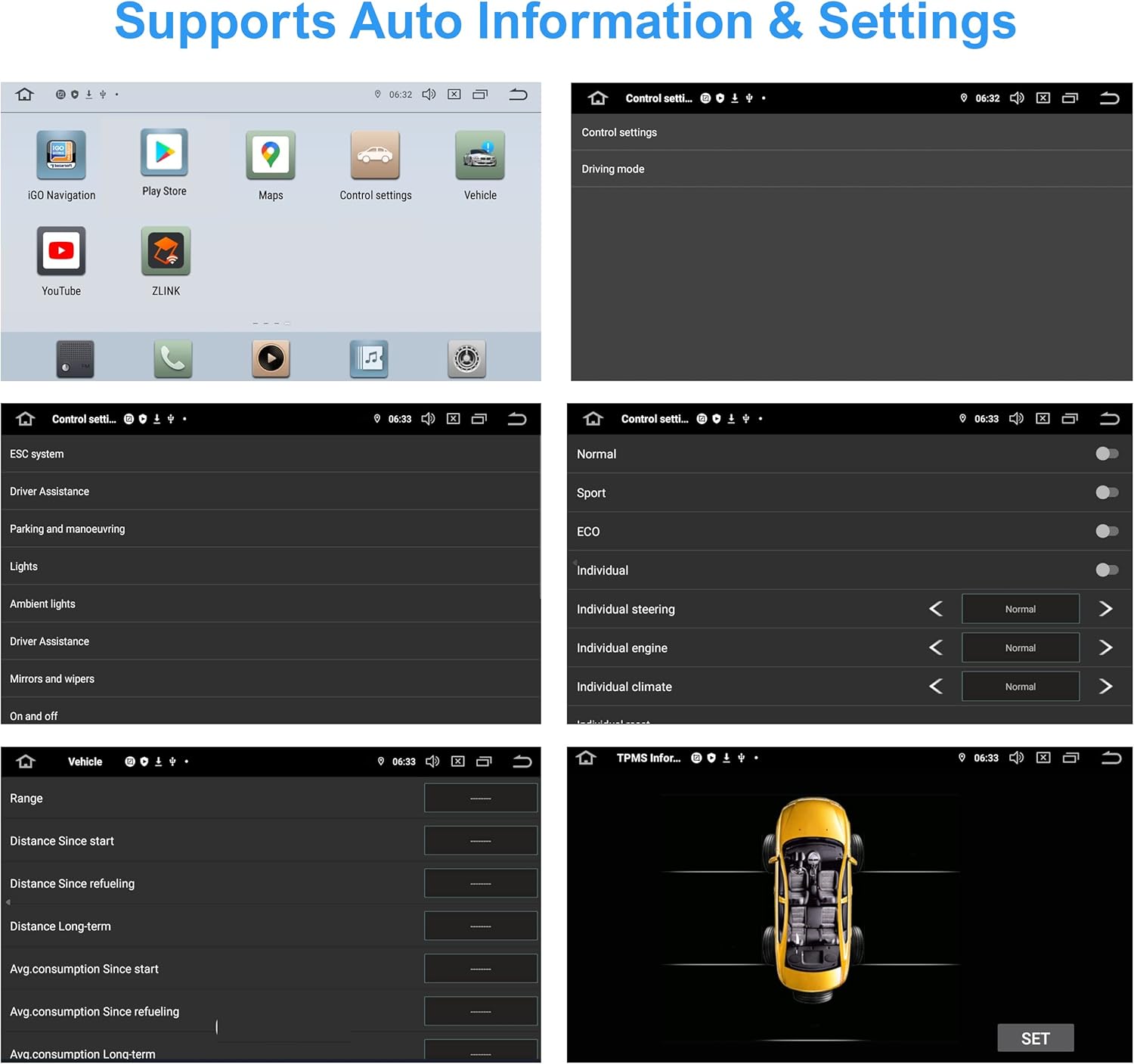Viewport: 1134px width, 1064px height.
Task: Open the FM radio dock icon
Action: 76,358
